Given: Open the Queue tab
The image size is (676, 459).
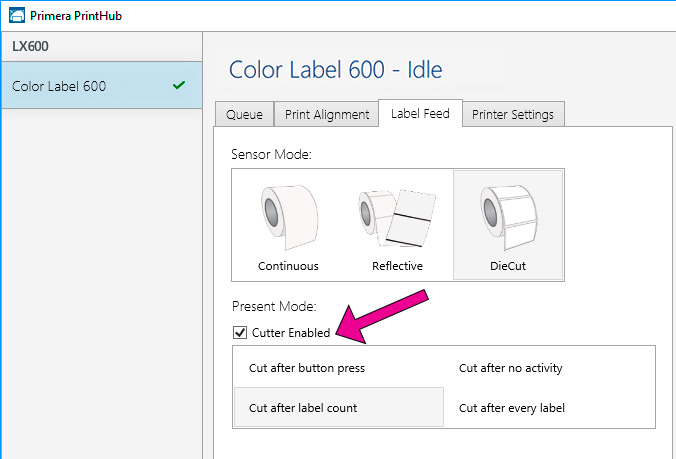Looking at the screenshot, I should 244,114.
